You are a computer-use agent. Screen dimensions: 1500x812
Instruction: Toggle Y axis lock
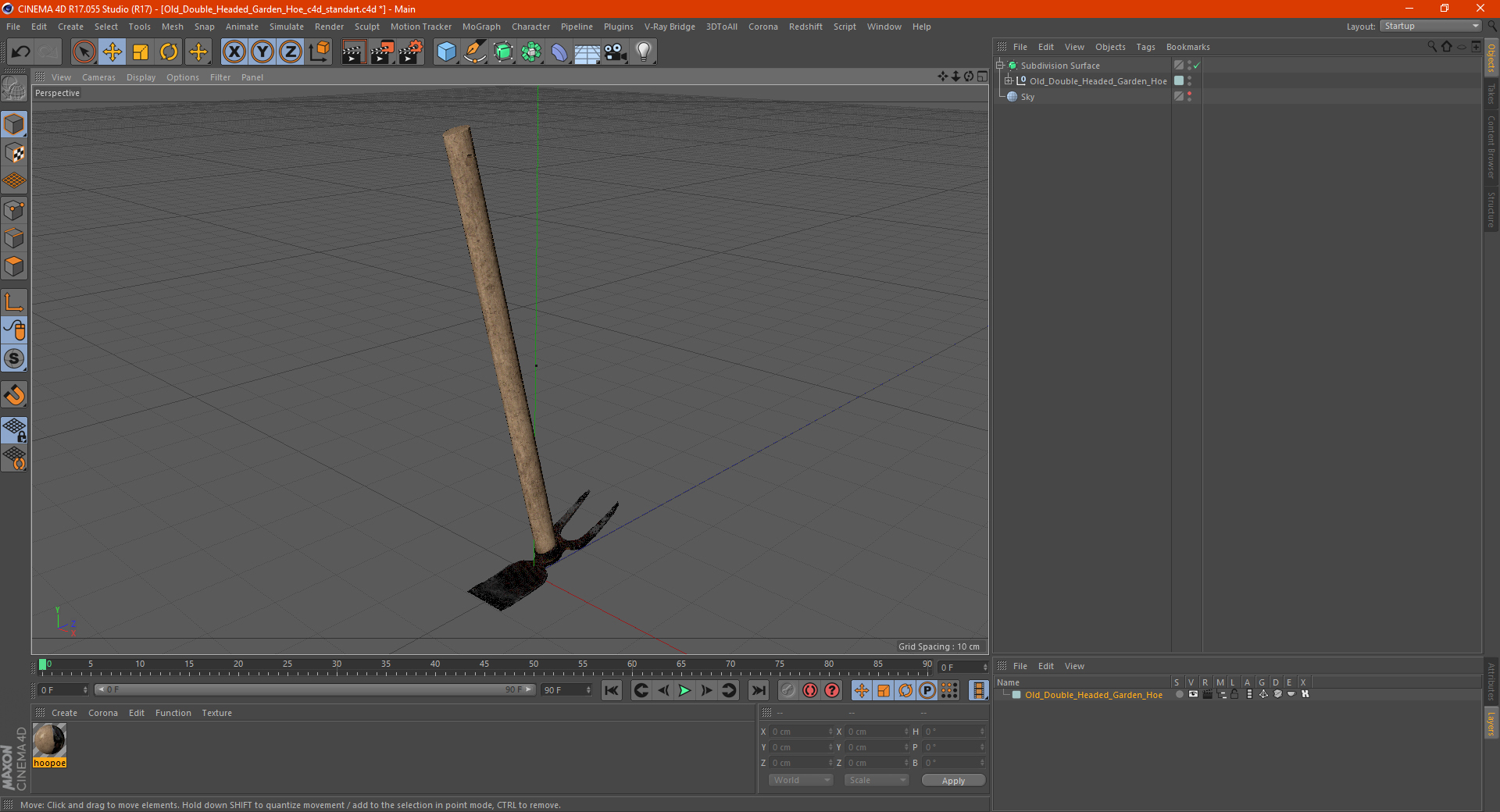[x=262, y=52]
